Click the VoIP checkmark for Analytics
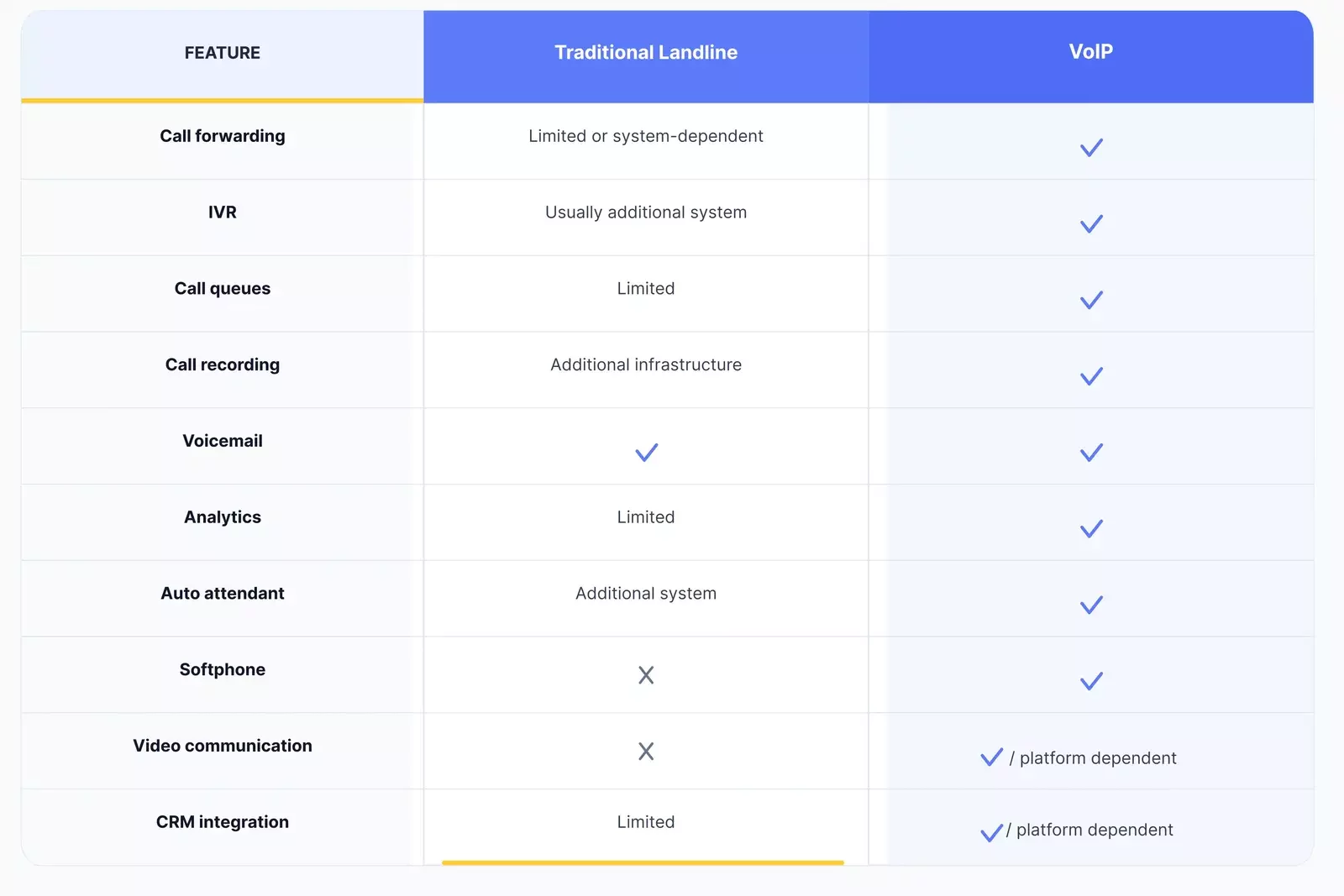This screenshot has width=1344, height=896. (x=1091, y=529)
